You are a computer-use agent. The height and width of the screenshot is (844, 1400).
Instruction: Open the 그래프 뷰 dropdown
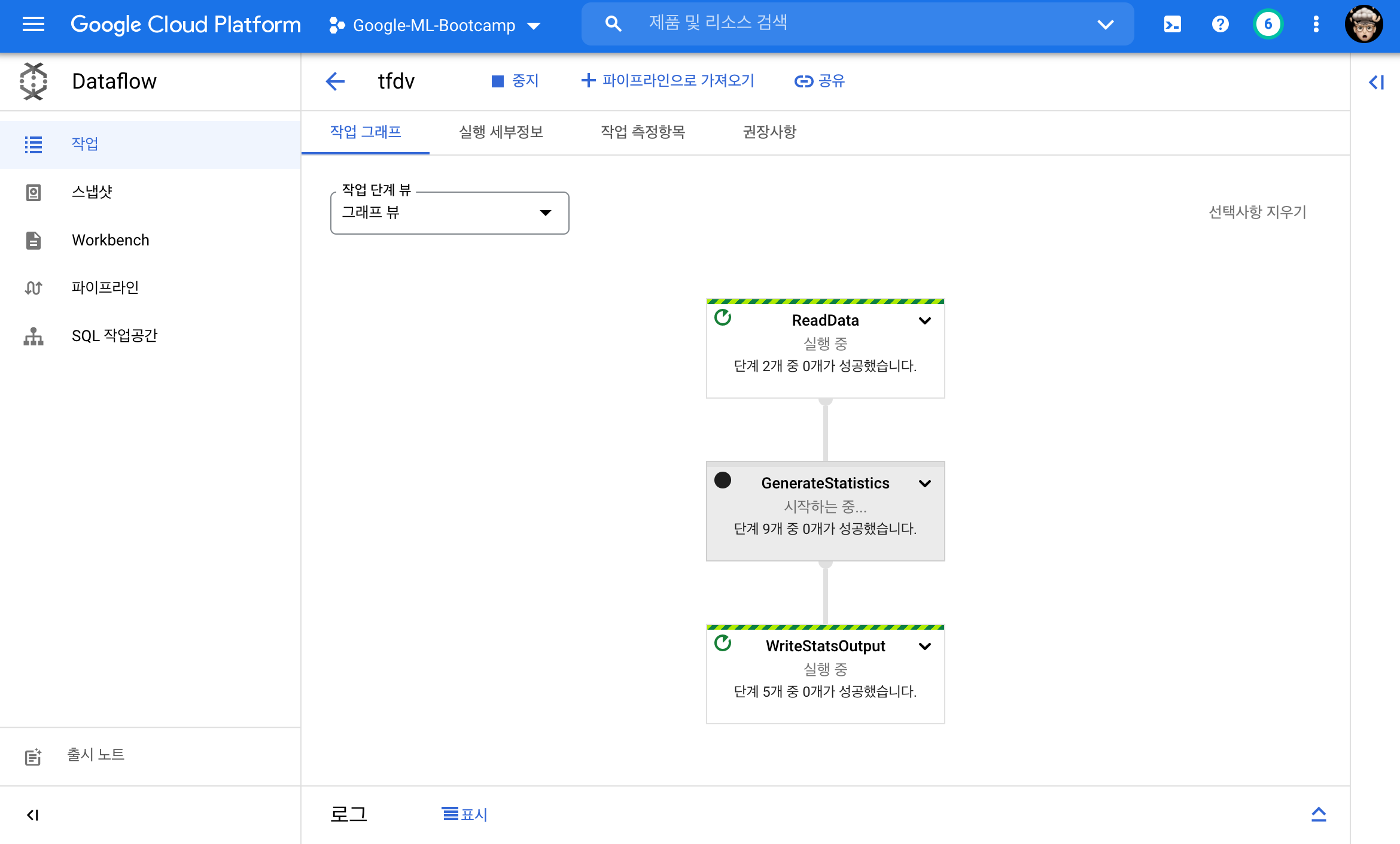[449, 213]
